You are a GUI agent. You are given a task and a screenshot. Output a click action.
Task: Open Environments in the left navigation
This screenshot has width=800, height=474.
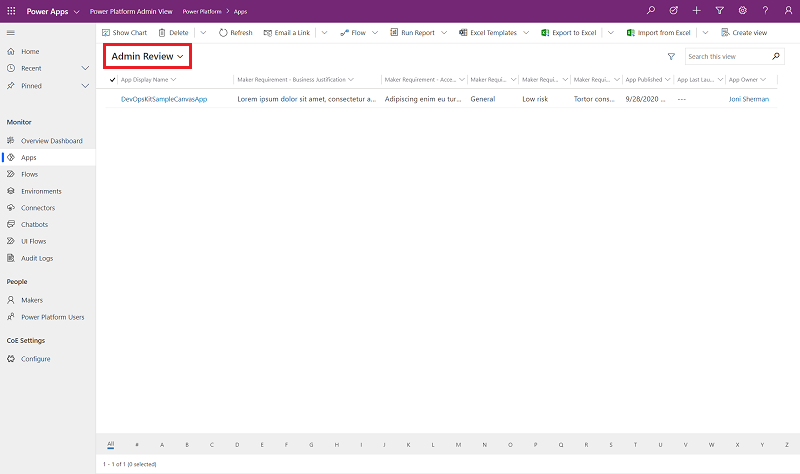41,191
